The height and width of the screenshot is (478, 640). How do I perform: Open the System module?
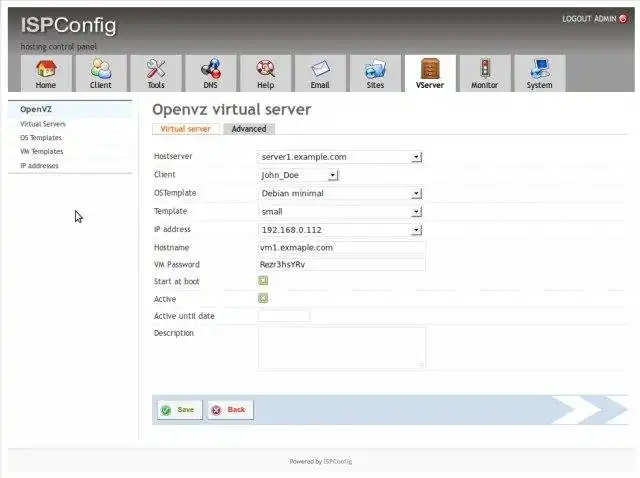540,73
